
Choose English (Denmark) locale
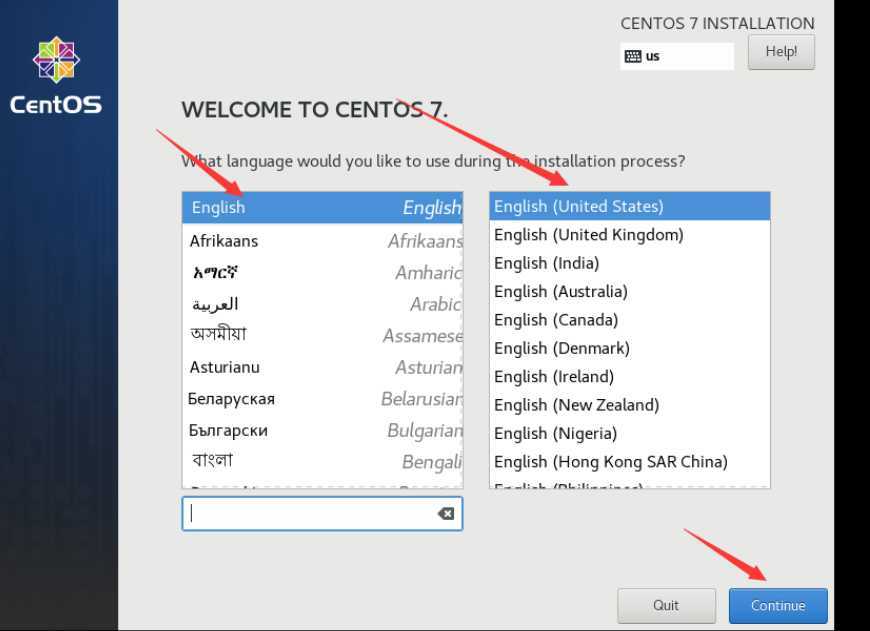pos(630,348)
